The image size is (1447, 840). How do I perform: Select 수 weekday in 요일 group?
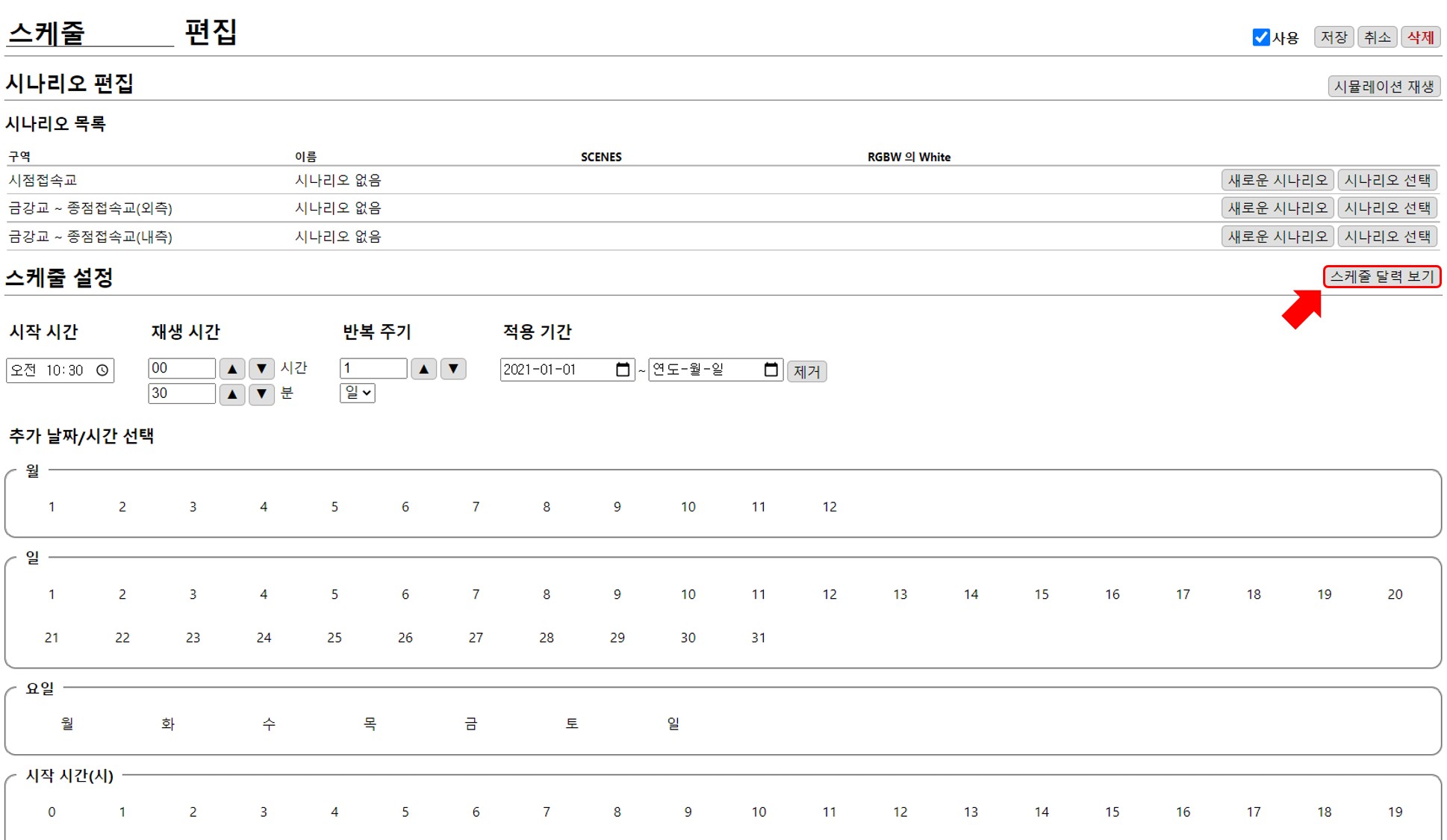269,724
